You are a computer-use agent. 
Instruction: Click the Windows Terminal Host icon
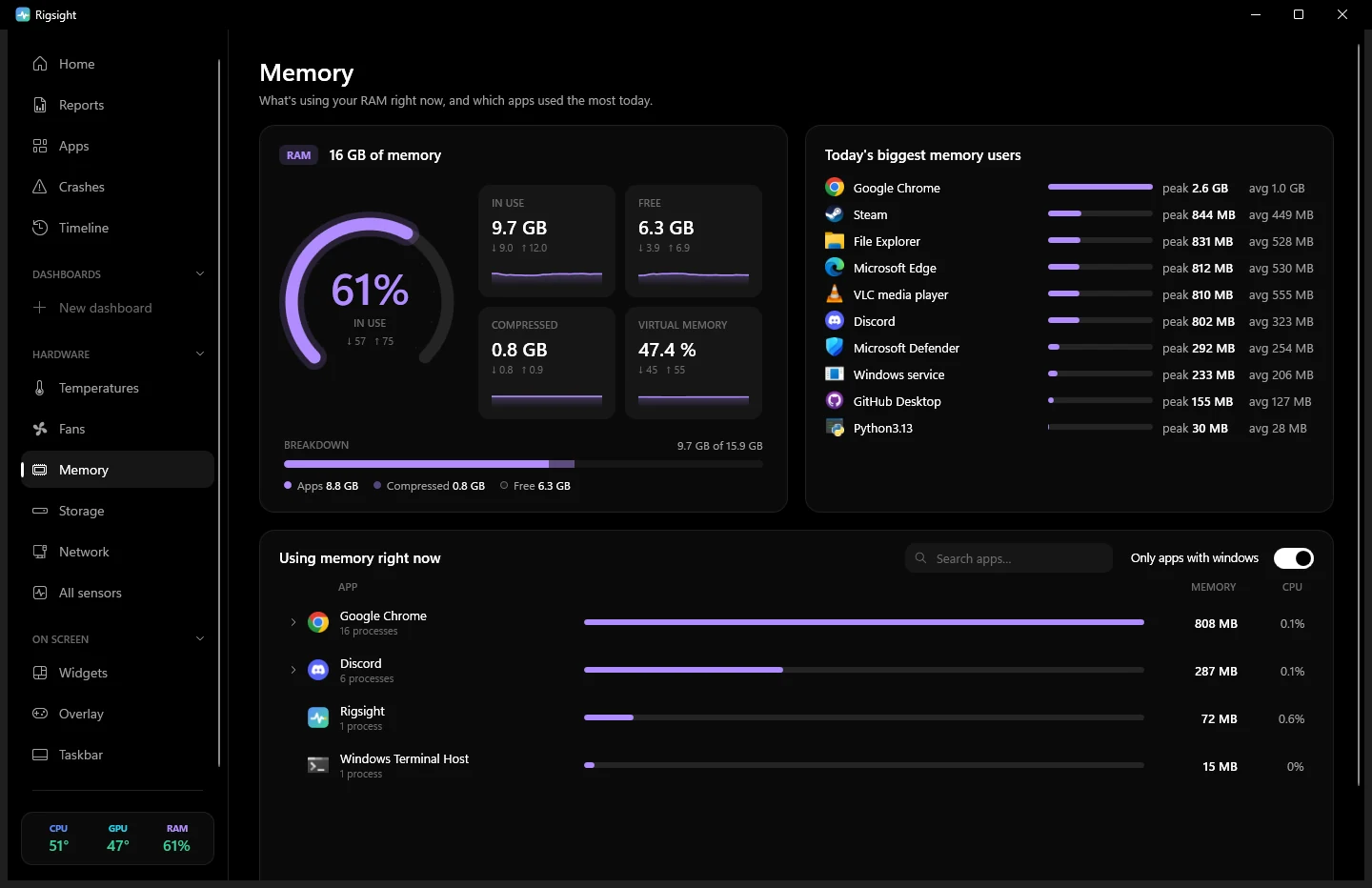point(318,766)
